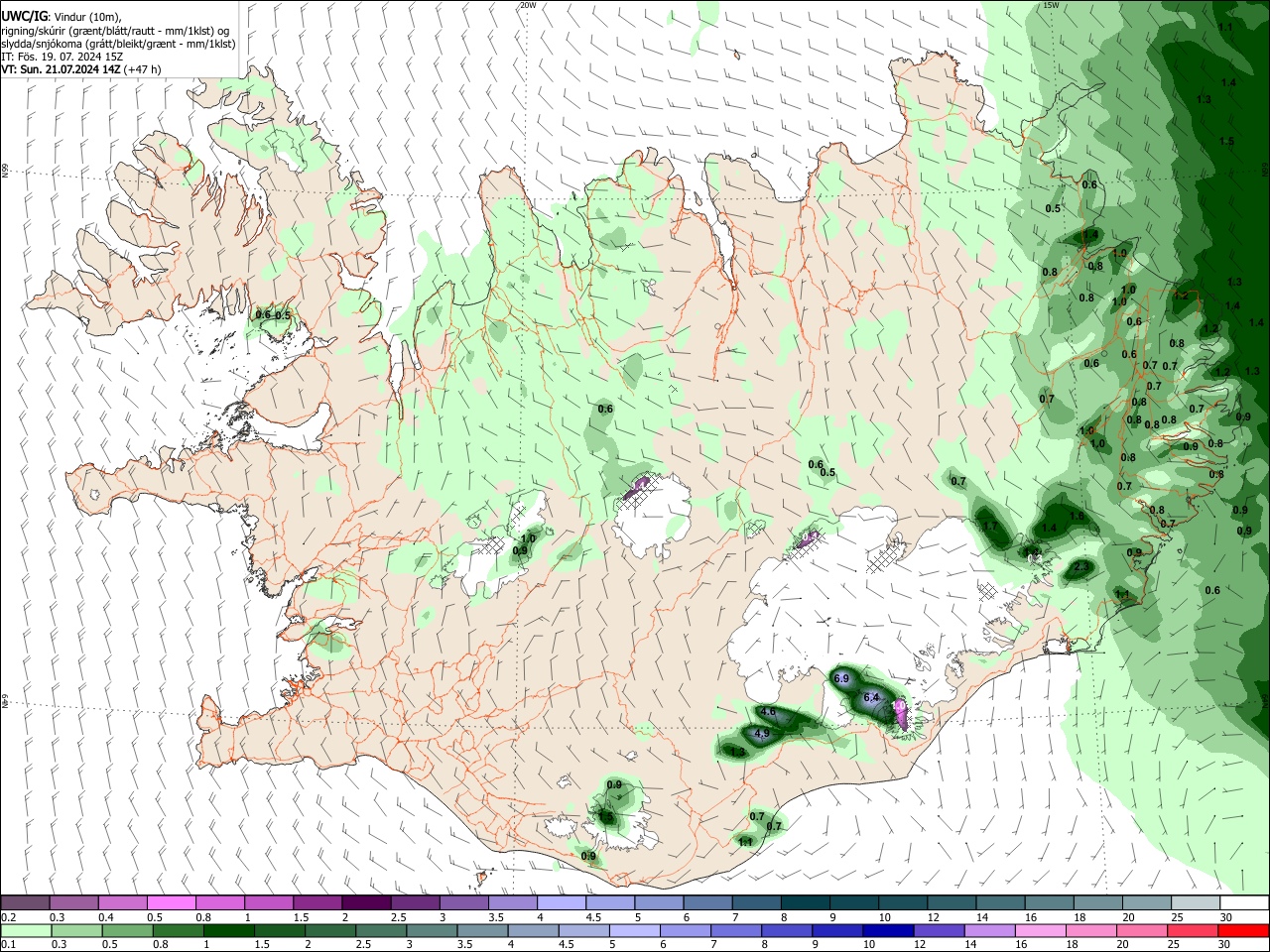Click the 4.6 precipitation value on the map
This screenshot has width=1270, height=952.
pos(767,712)
